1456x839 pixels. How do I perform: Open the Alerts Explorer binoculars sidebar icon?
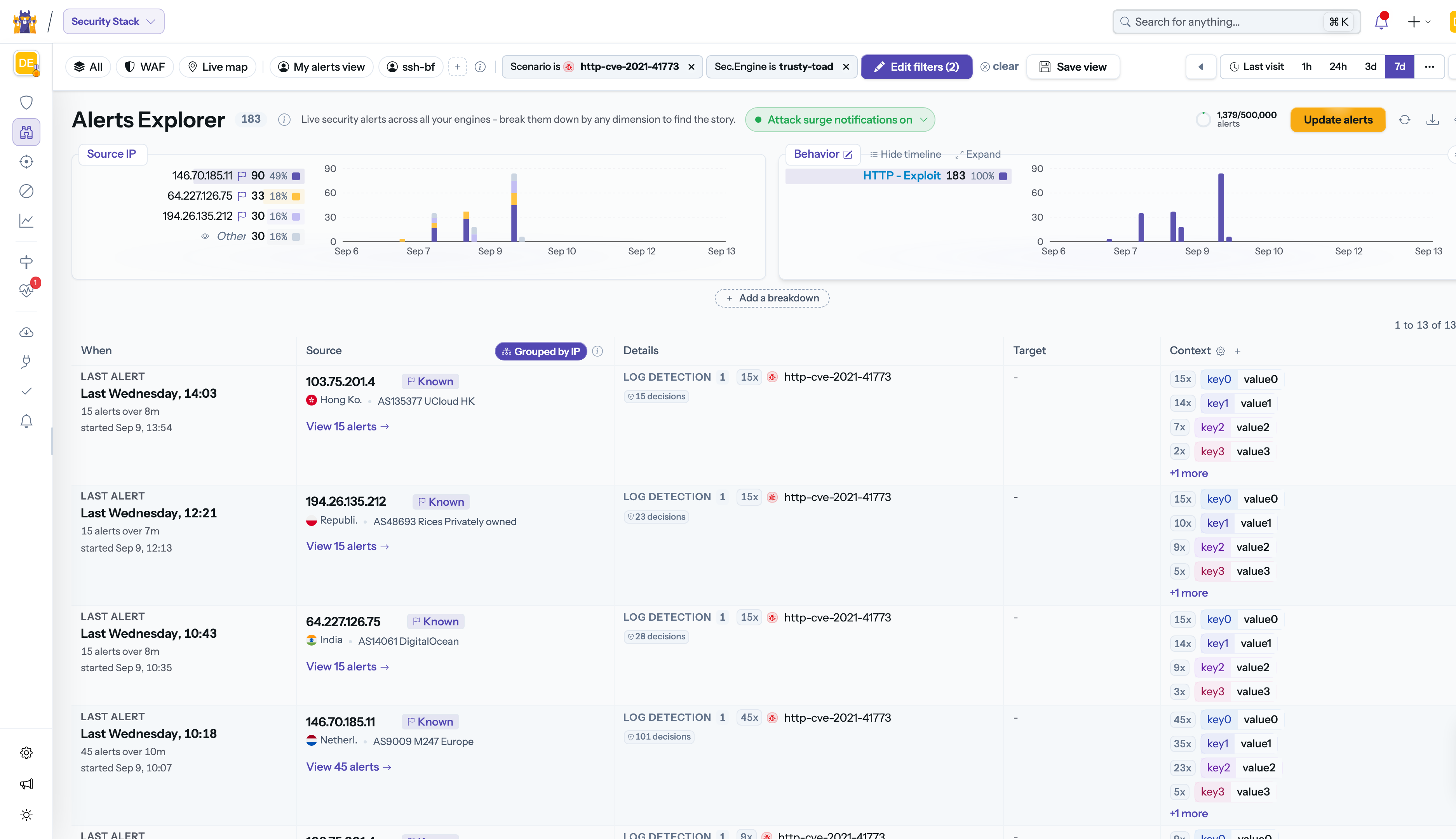coord(26,132)
